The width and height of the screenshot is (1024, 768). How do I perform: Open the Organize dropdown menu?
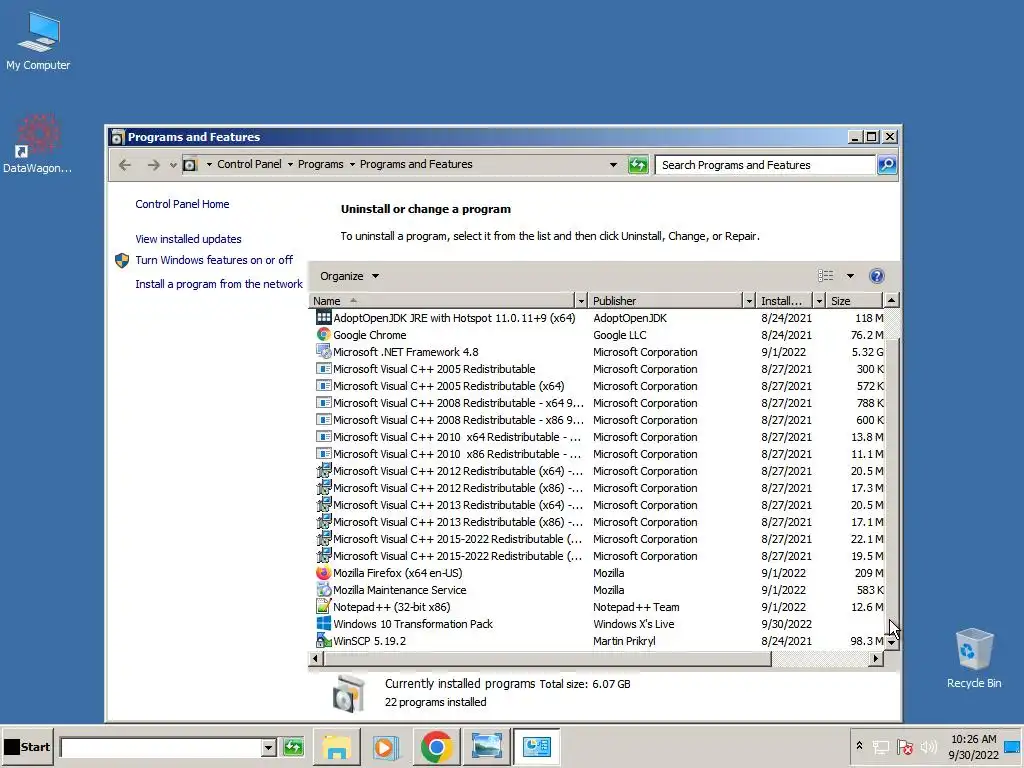(x=349, y=276)
